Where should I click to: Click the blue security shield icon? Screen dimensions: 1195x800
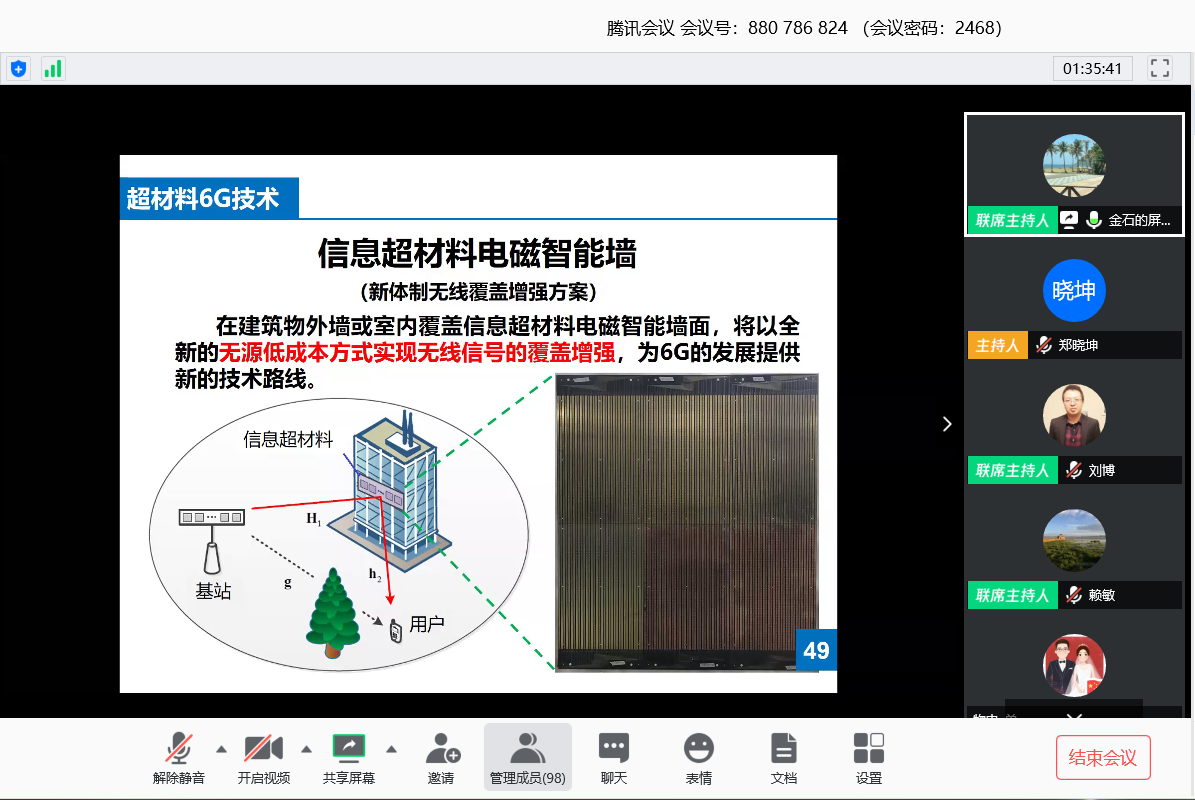pyautogui.click(x=18, y=69)
